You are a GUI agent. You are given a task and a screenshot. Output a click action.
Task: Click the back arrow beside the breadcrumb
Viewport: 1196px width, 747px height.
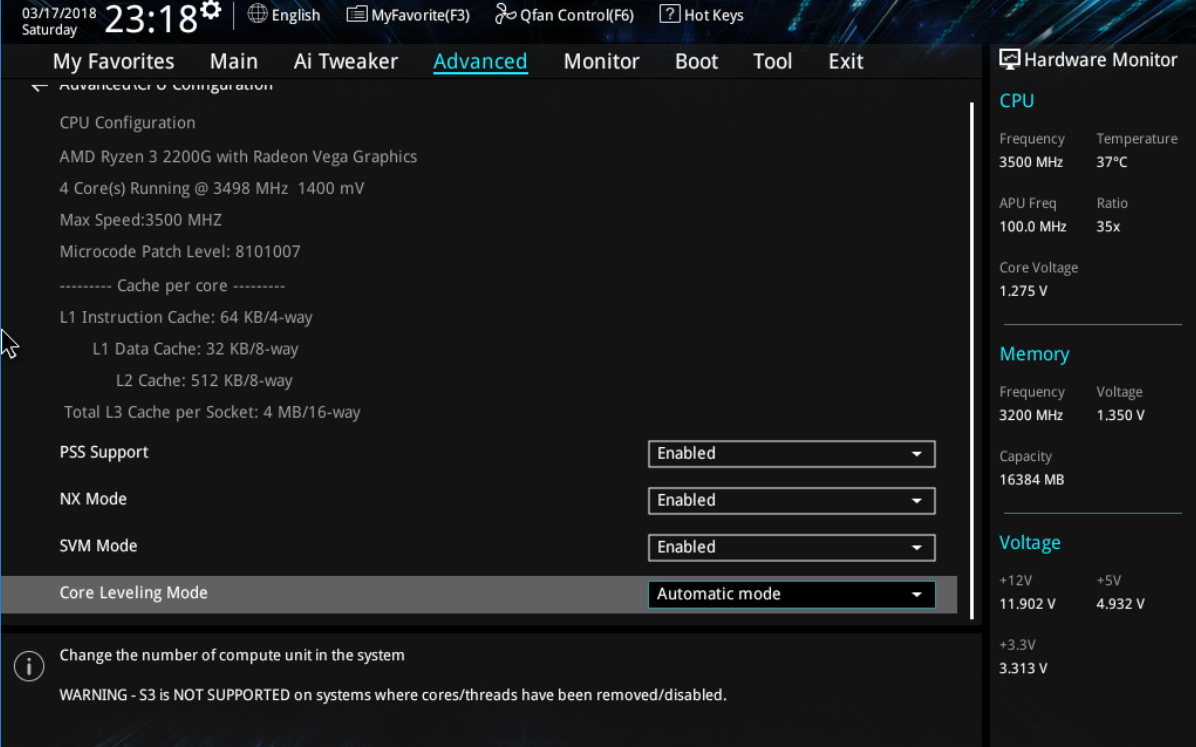[x=39, y=85]
